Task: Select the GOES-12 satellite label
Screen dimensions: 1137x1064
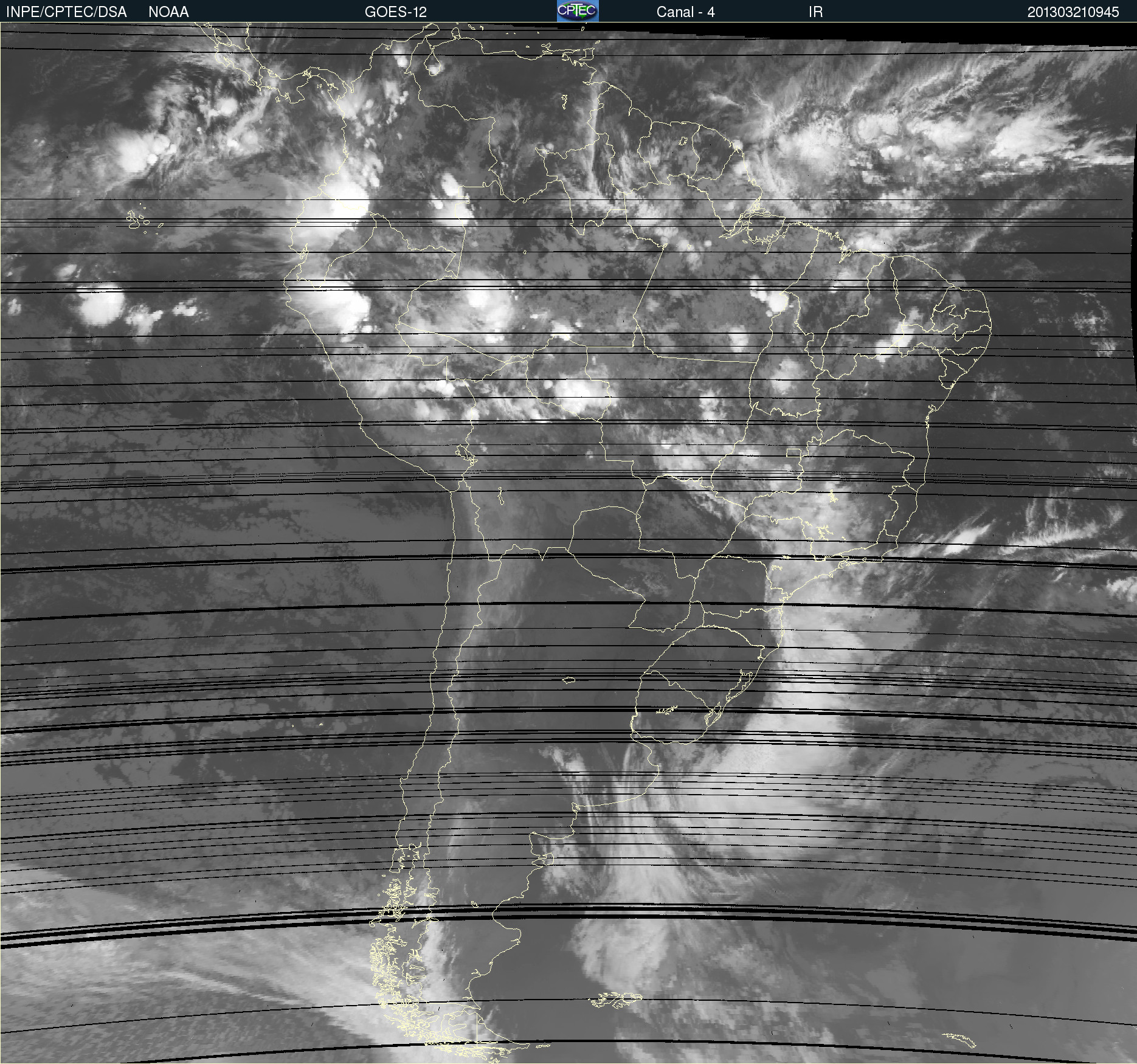Action: point(395,12)
